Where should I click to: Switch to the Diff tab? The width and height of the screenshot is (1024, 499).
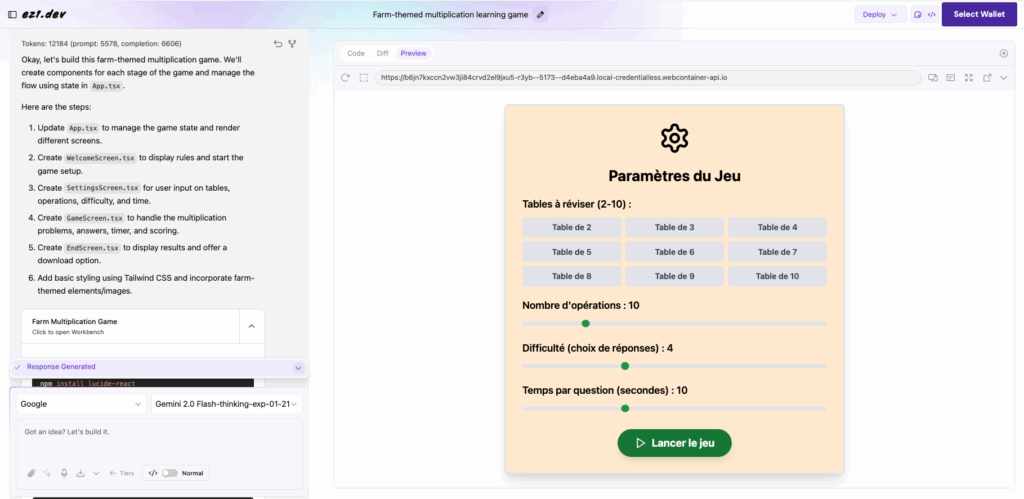click(x=382, y=53)
